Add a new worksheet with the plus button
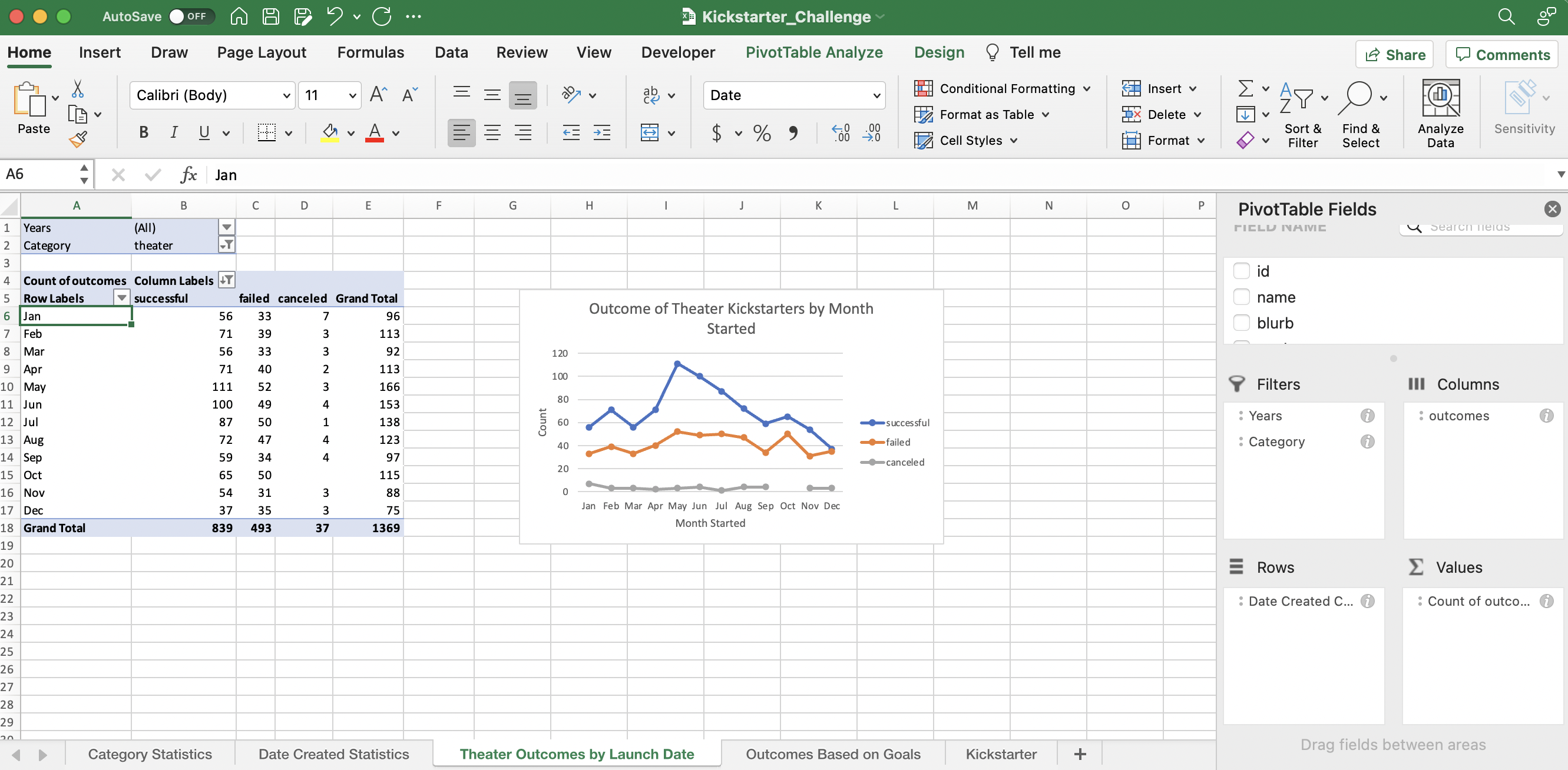Viewport: 1568px width, 770px height. point(1080,754)
